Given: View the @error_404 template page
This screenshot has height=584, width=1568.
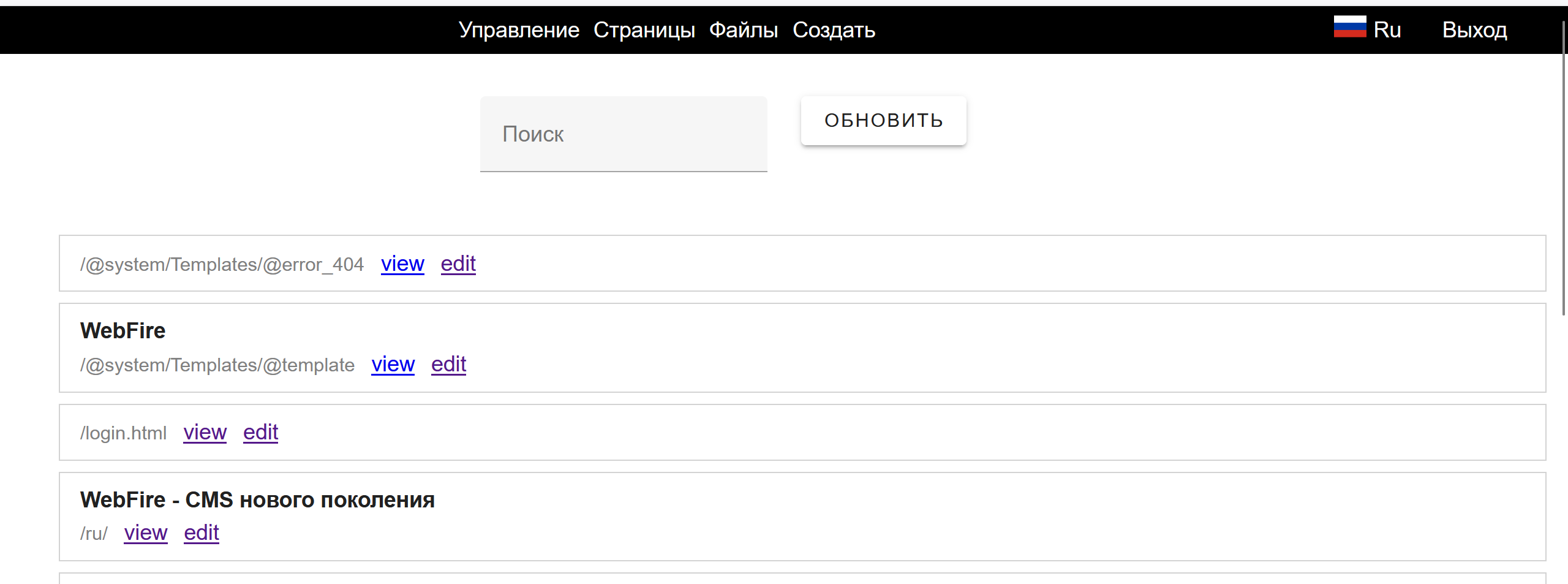Looking at the screenshot, I should pyautogui.click(x=402, y=264).
